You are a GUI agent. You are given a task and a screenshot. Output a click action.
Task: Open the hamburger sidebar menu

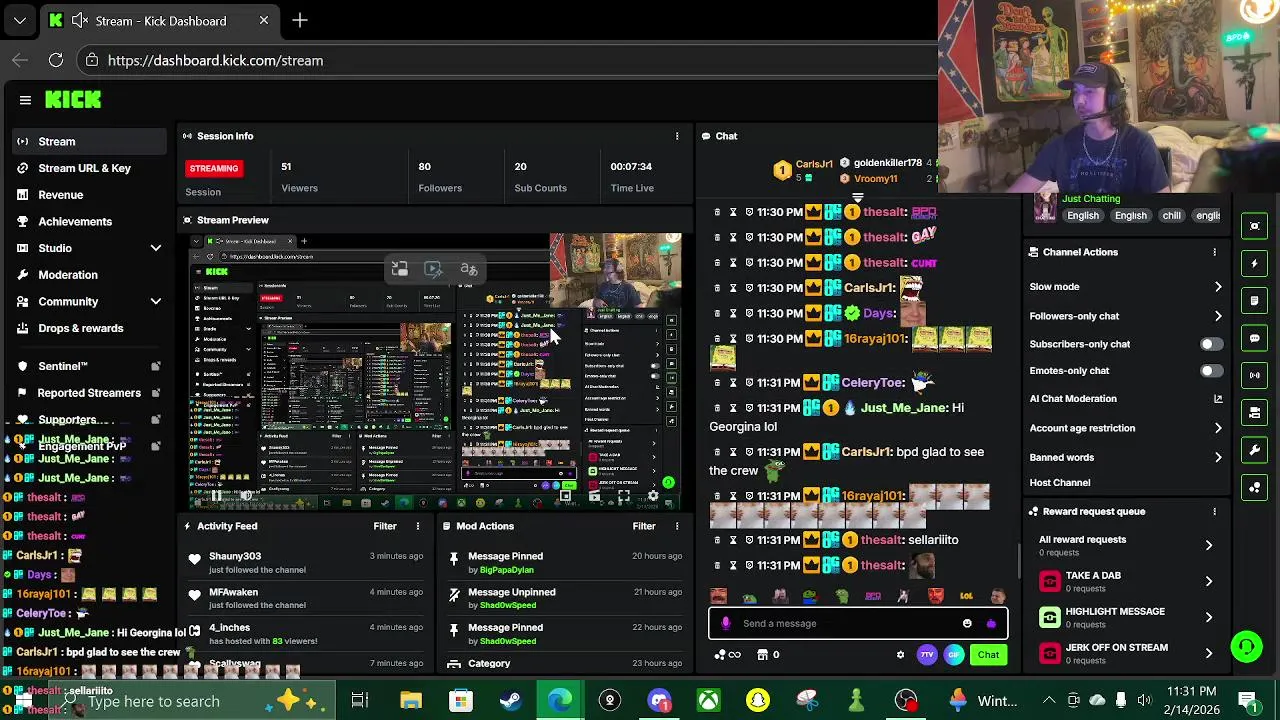(x=25, y=100)
